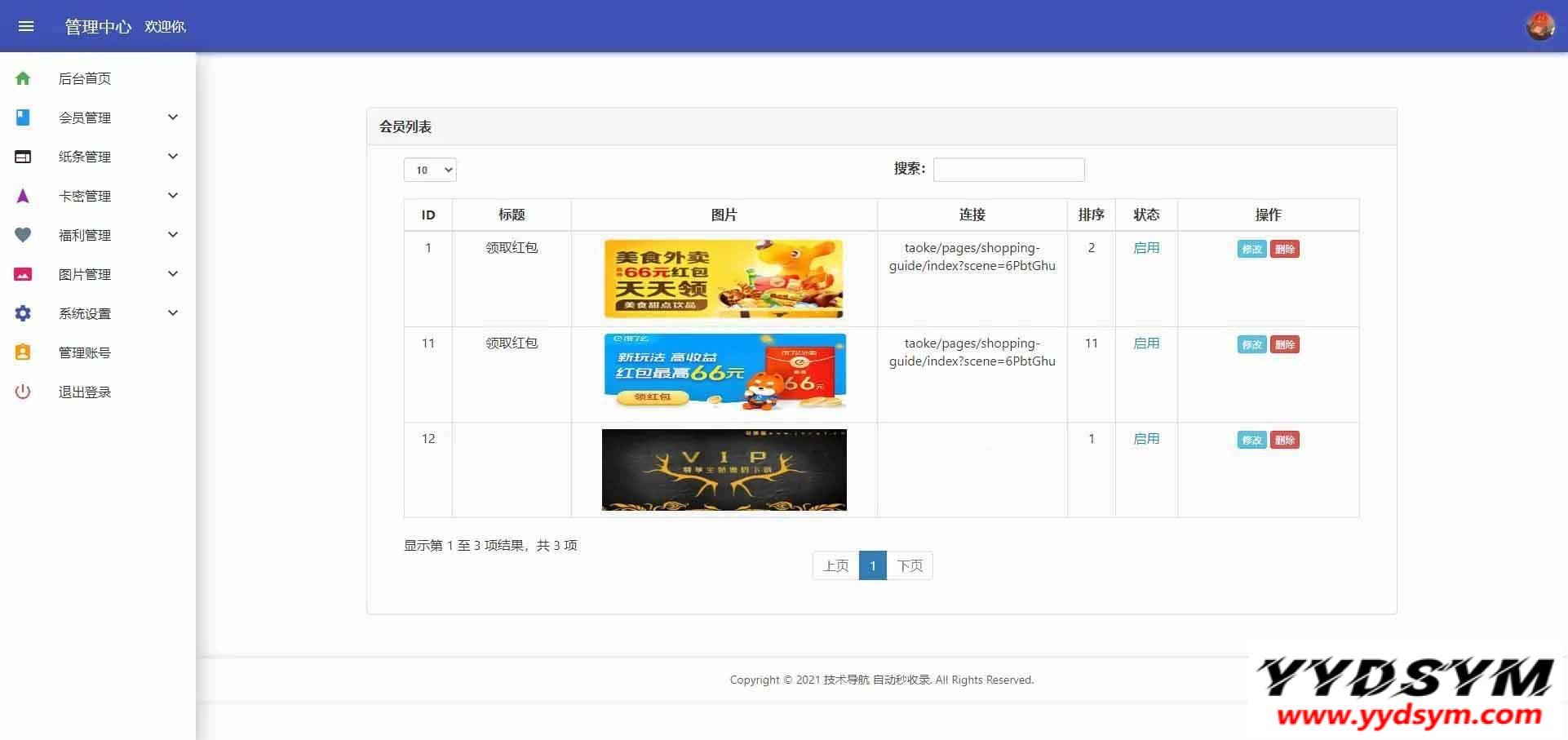Expand 纸条管理 chevron

coord(173,157)
